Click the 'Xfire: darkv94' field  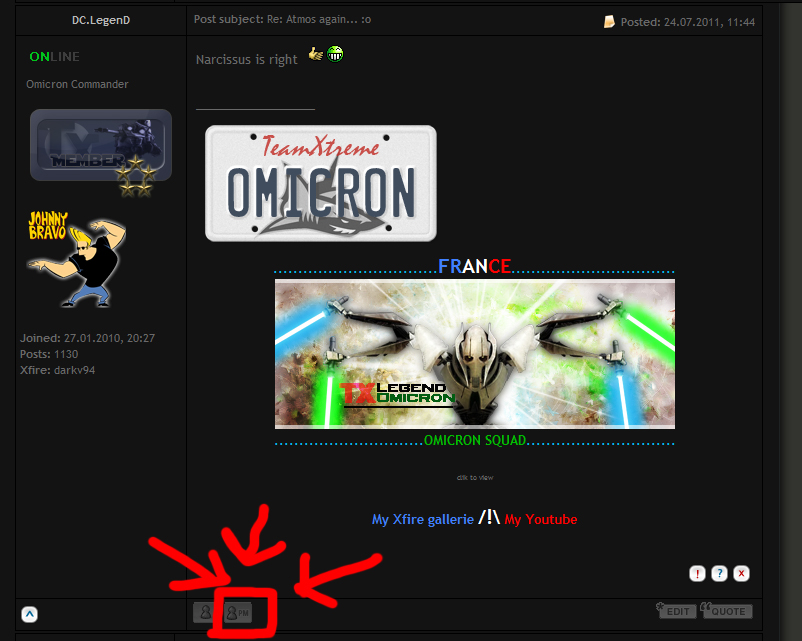coord(57,370)
